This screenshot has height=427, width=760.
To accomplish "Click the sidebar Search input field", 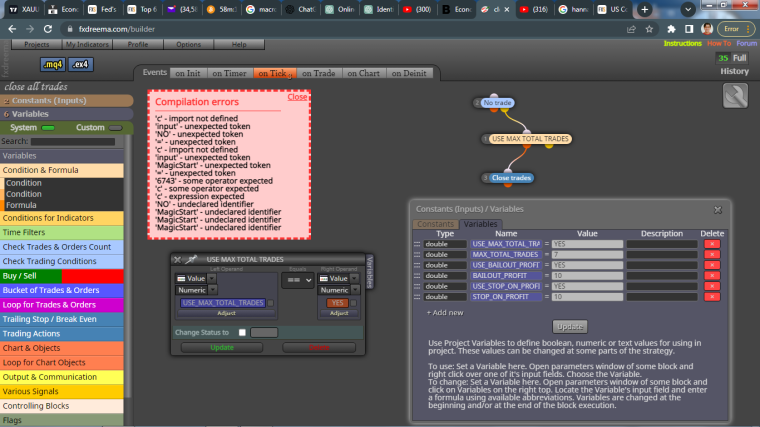I will point(73,142).
